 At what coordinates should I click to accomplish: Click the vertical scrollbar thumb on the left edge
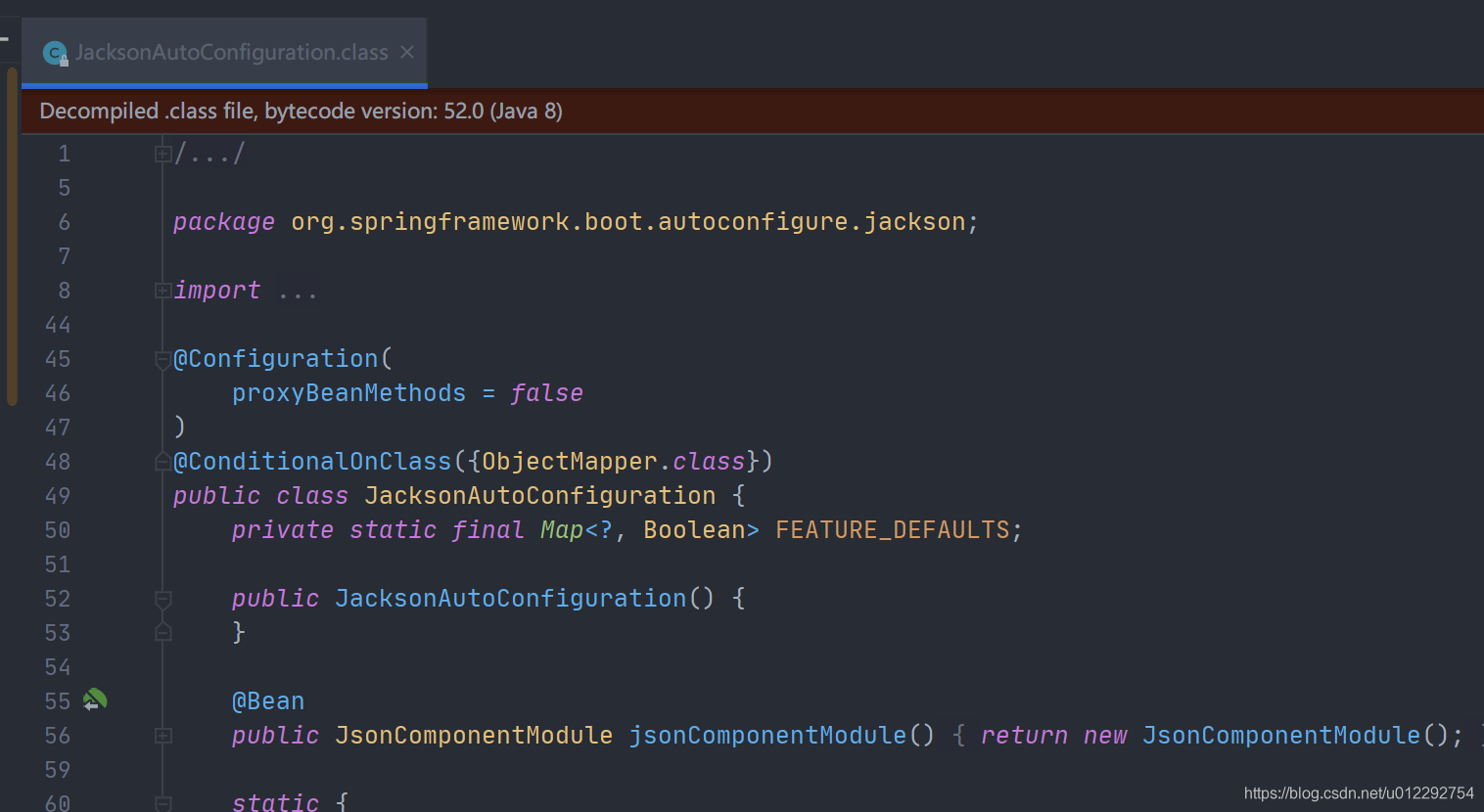(x=12, y=235)
